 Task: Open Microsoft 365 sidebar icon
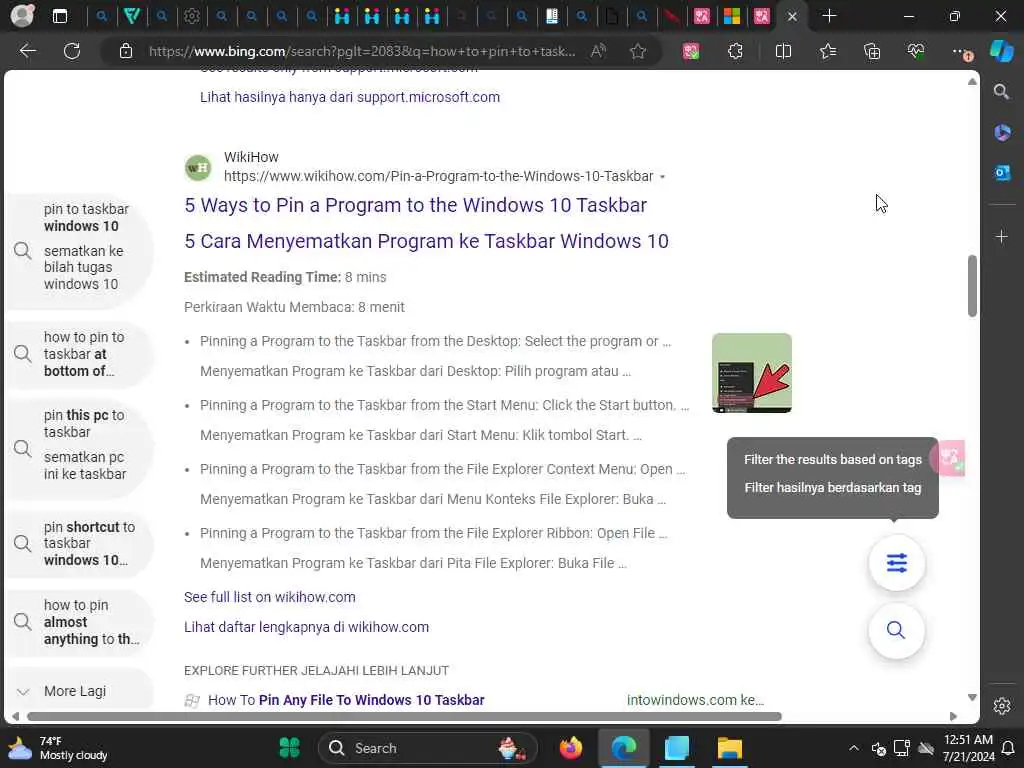(1002, 133)
